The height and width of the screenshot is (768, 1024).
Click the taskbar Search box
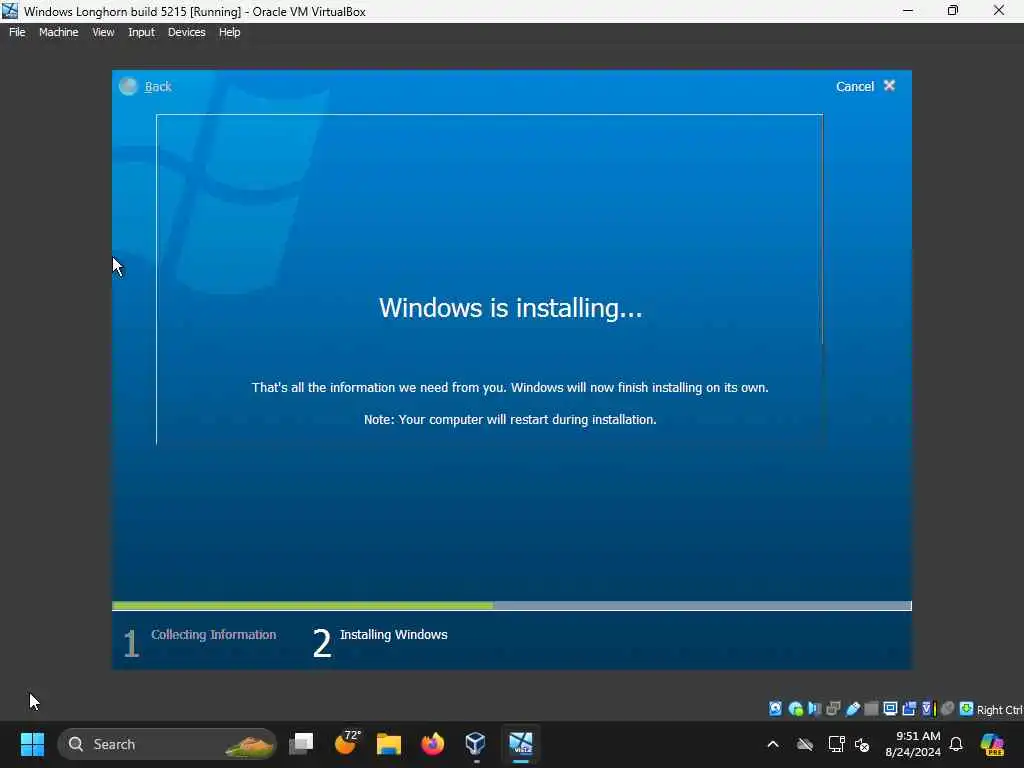(167, 744)
